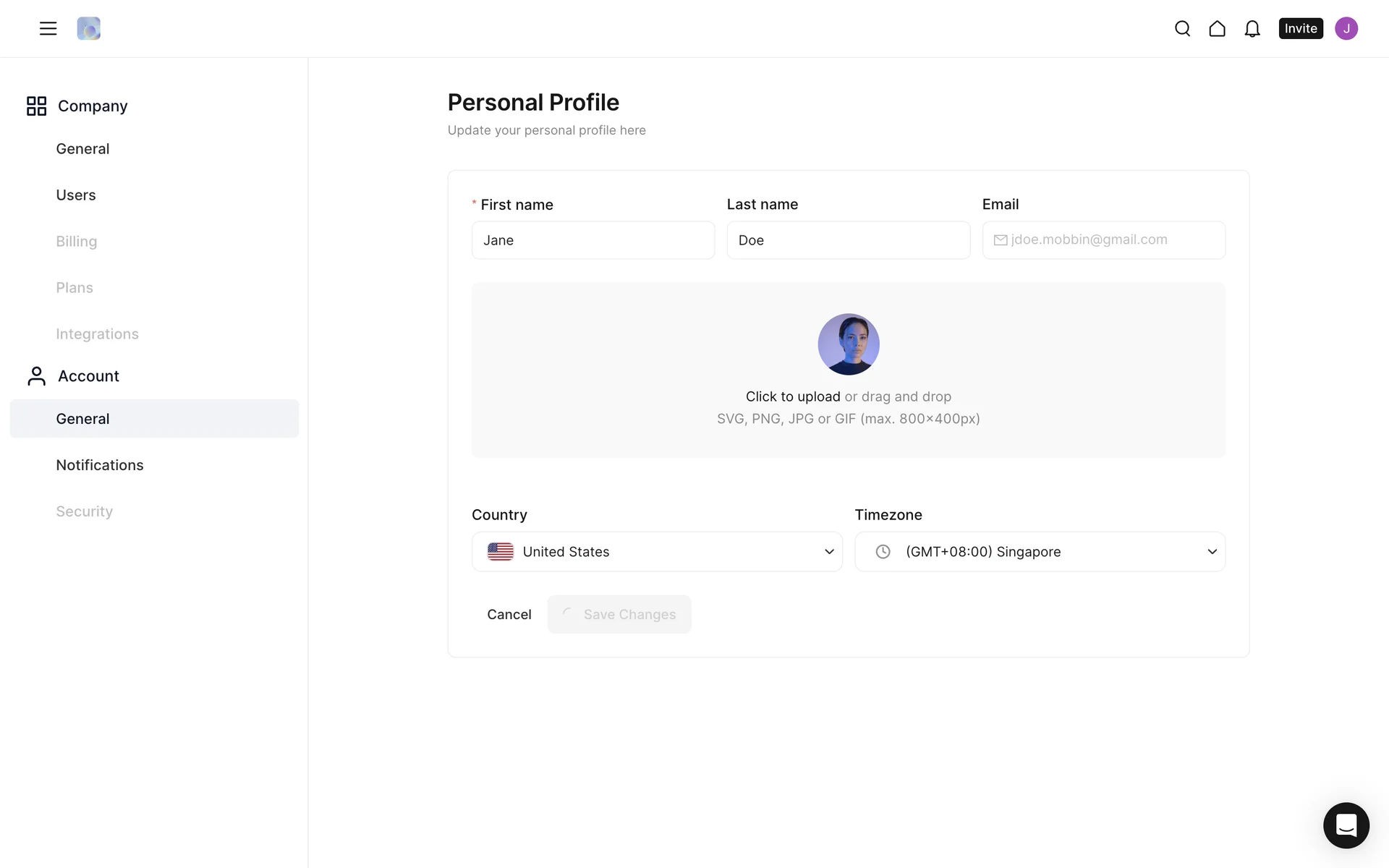Focus the Last name field
This screenshot has width=1389, height=868.
[x=848, y=240]
